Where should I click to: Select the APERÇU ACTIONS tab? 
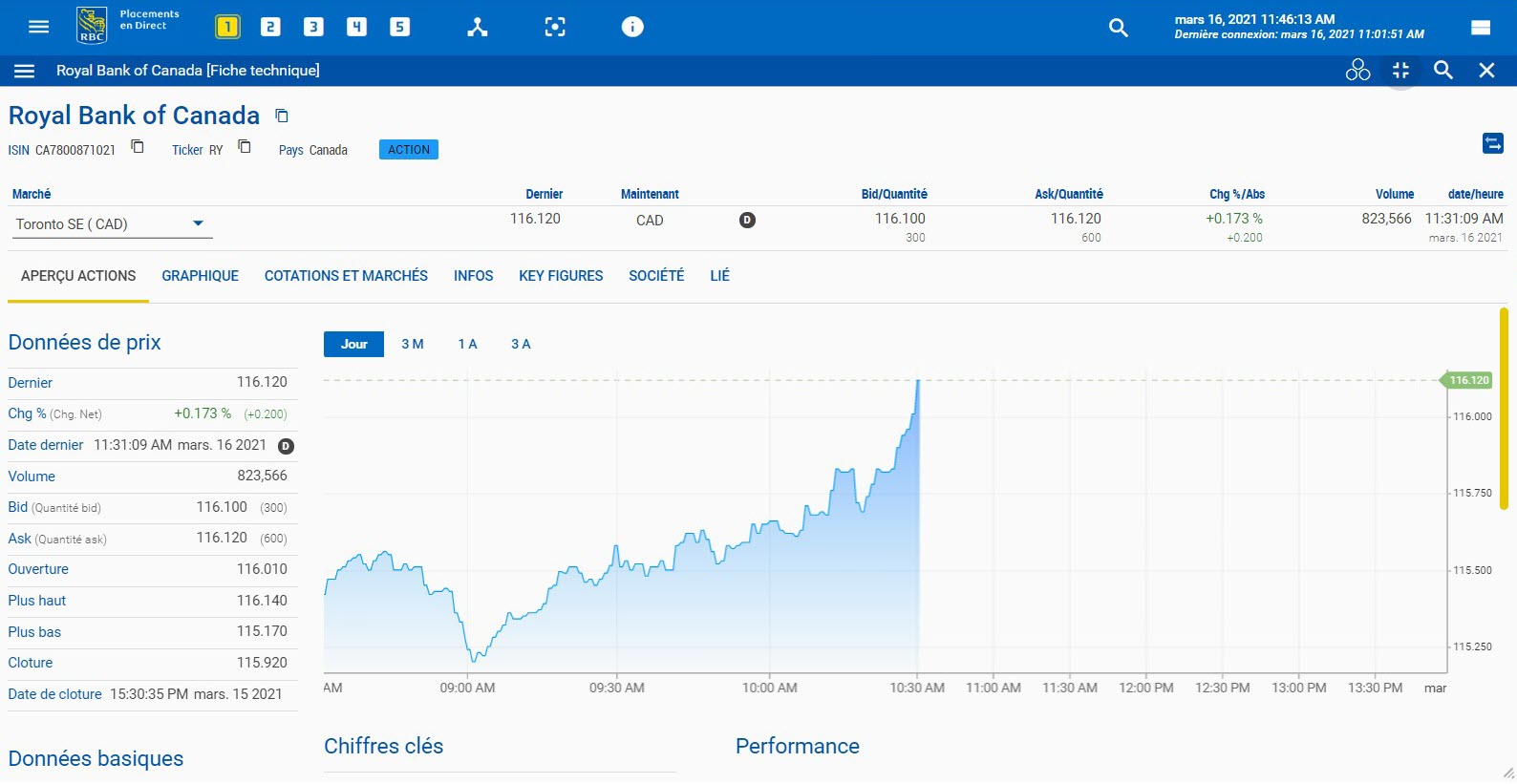[78, 276]
